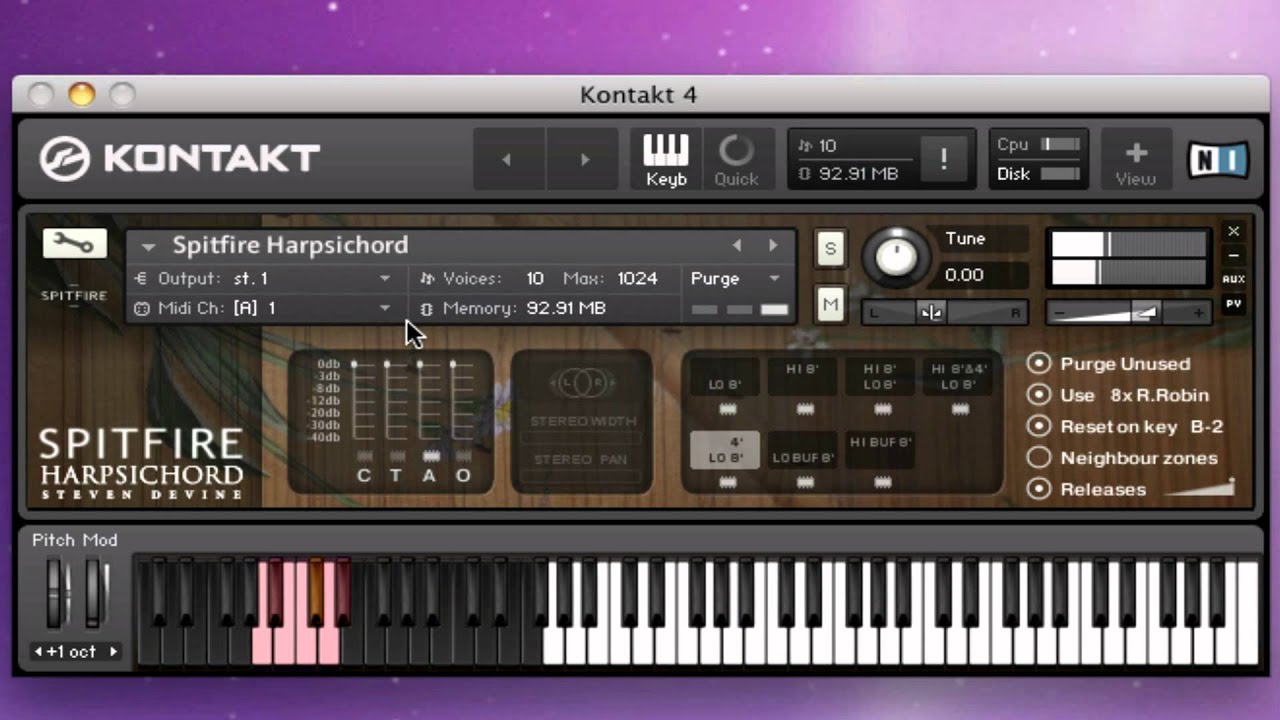Click the T mic fader
Screen dimensions: 1280x720
coord(387,364)
